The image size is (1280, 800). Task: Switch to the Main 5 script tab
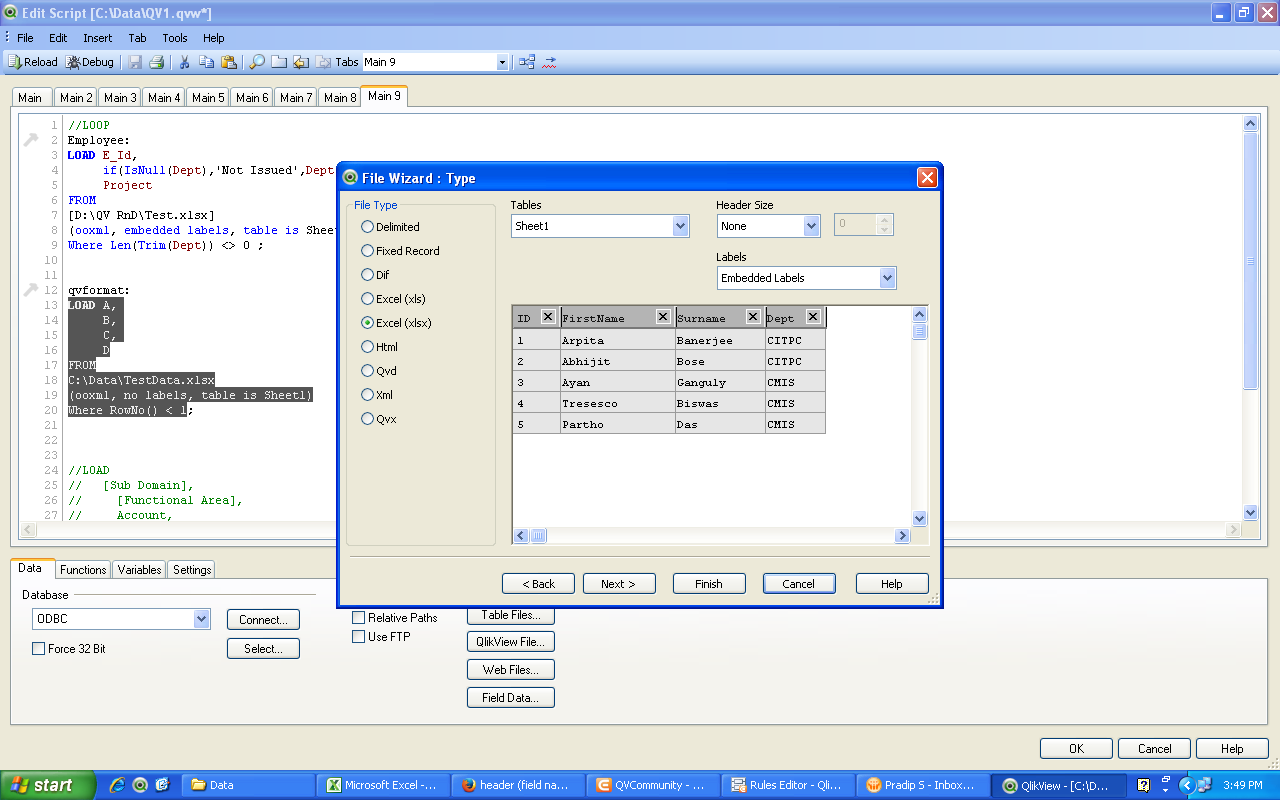click(x=208, y=97)
